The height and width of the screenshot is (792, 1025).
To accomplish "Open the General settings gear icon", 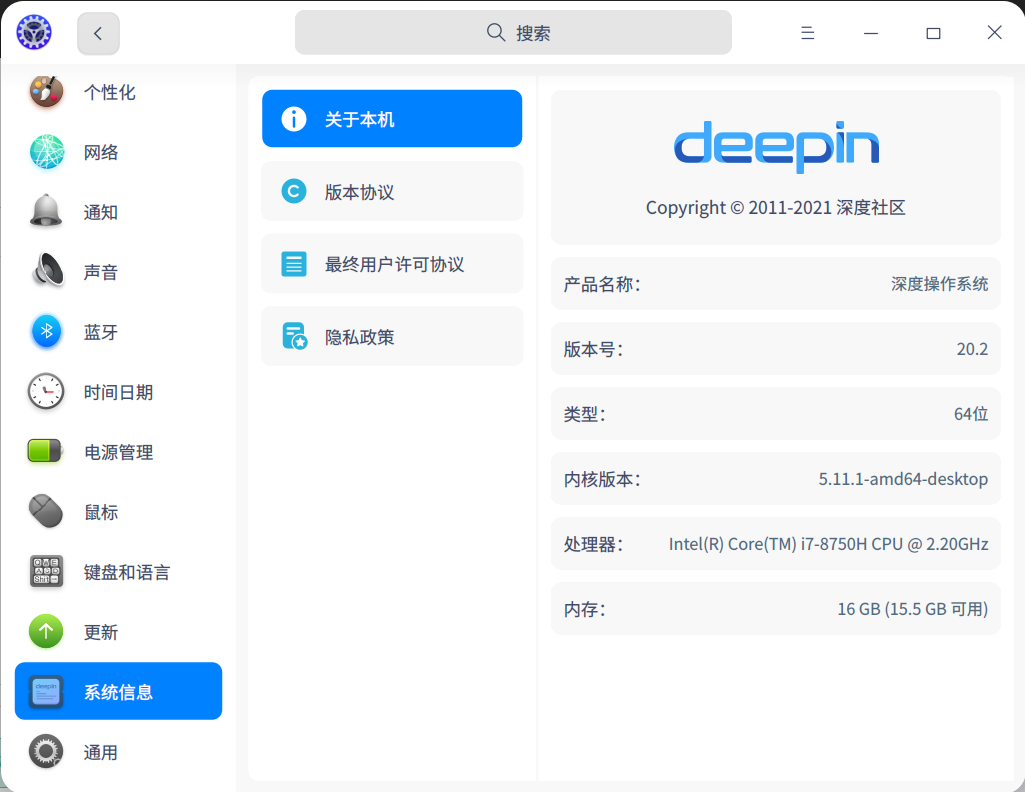I will click(x=46, y=752).
